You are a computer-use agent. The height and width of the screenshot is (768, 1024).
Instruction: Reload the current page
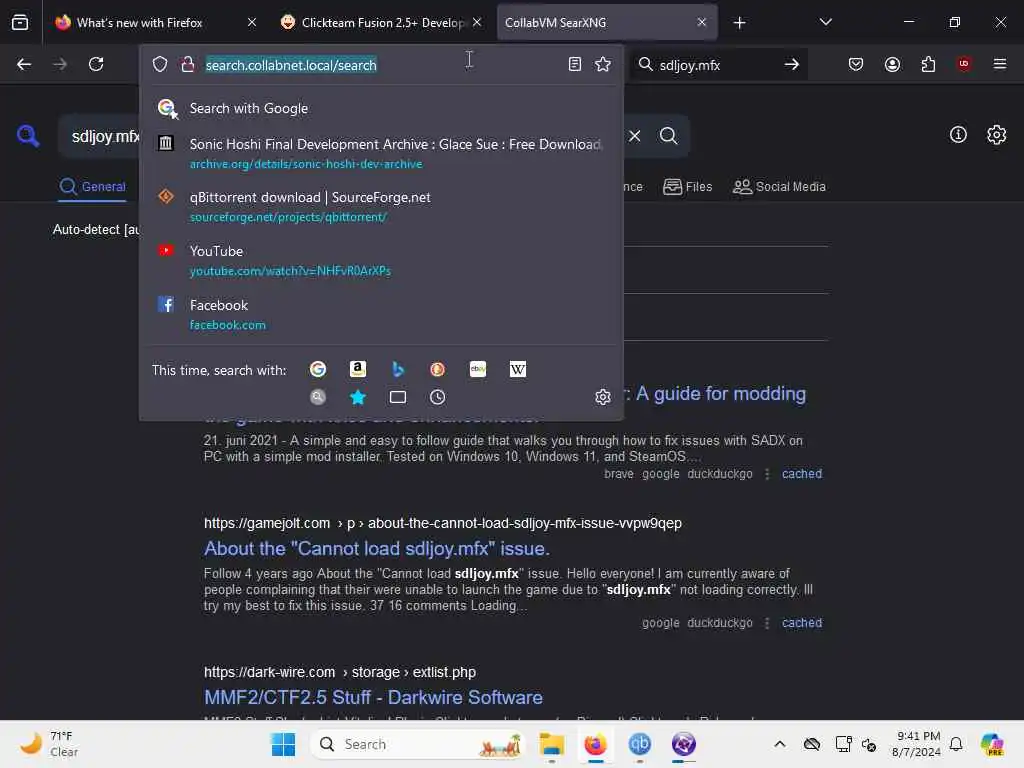(x=96, y=64)
